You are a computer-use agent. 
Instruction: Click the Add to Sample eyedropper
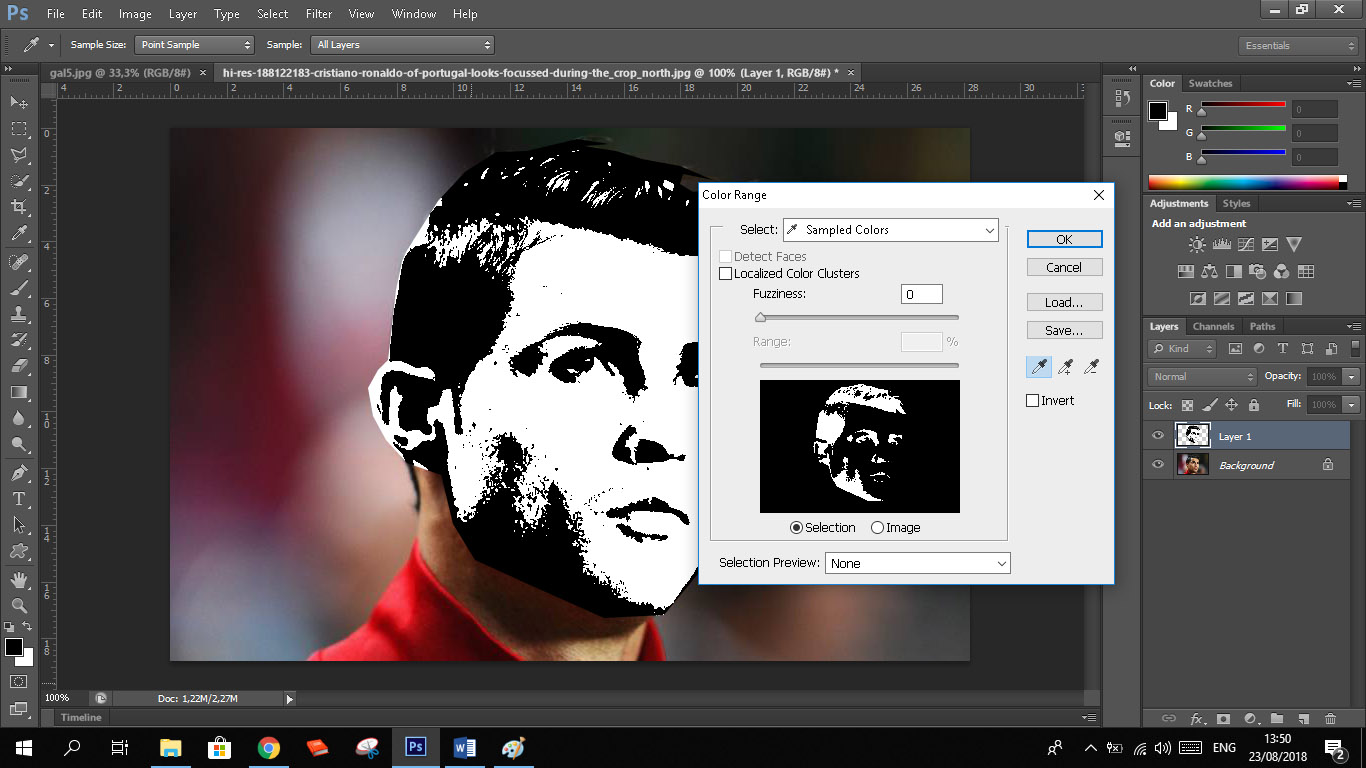1065,368
